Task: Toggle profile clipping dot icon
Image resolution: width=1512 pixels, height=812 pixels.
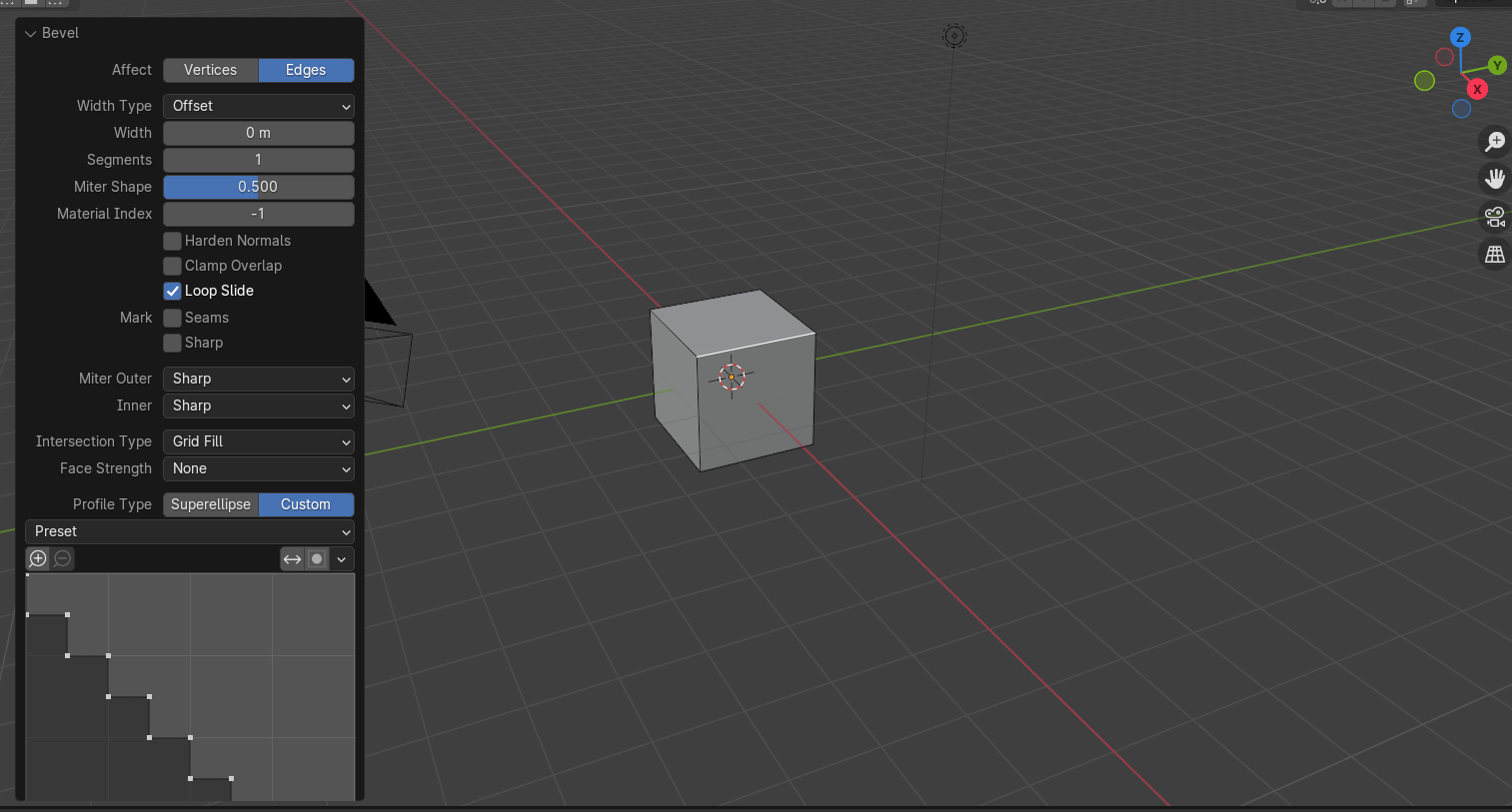Action: tap(317, 559)
